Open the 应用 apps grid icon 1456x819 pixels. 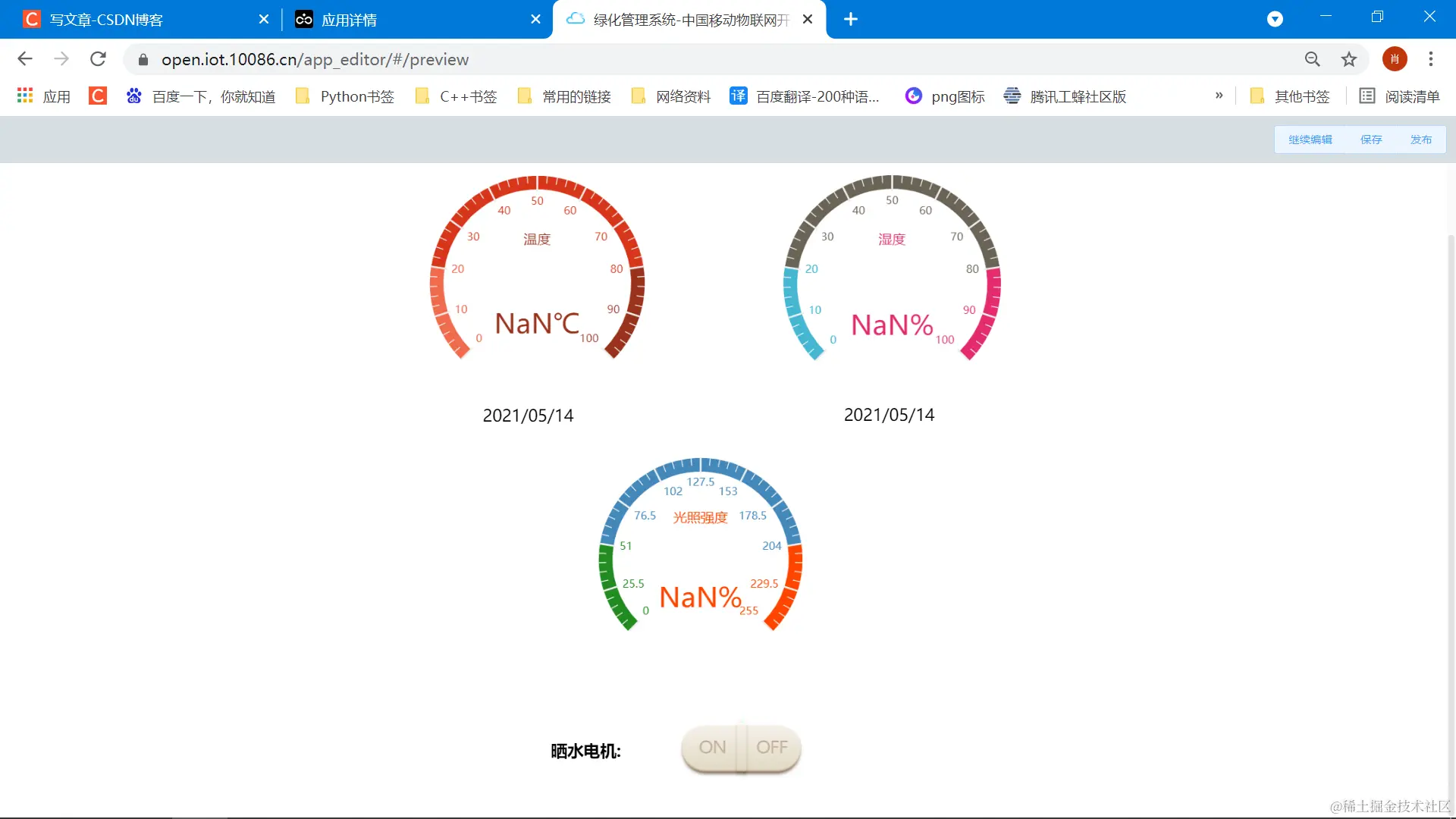pyautogui.click(x=25, y=96)
